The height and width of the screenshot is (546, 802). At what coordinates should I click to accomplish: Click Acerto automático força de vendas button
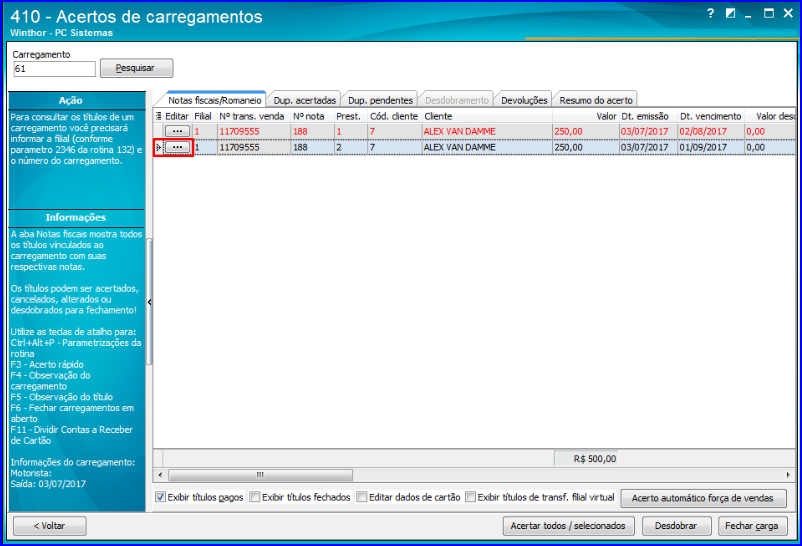[703, 498]
